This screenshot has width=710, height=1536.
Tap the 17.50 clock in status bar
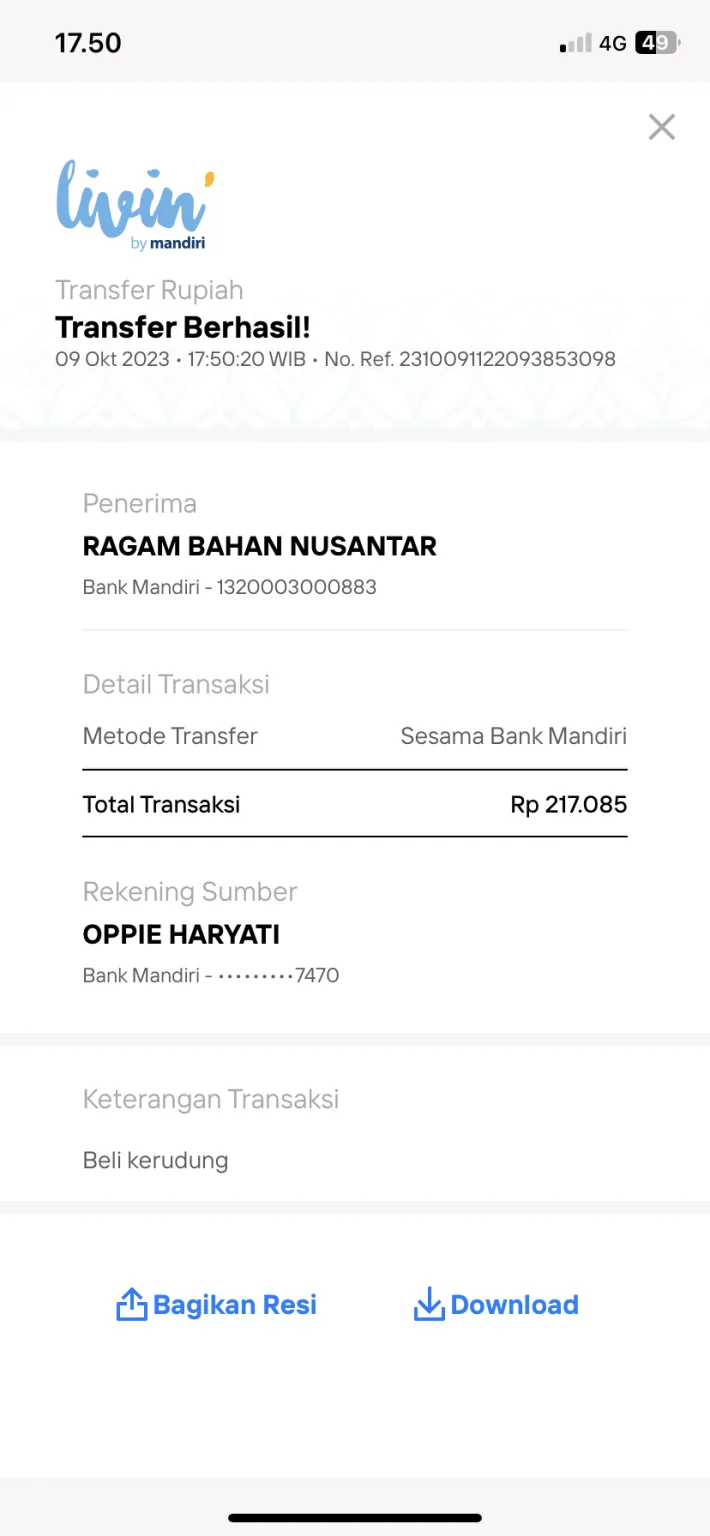pyautogui.click(x=88, y=43)
